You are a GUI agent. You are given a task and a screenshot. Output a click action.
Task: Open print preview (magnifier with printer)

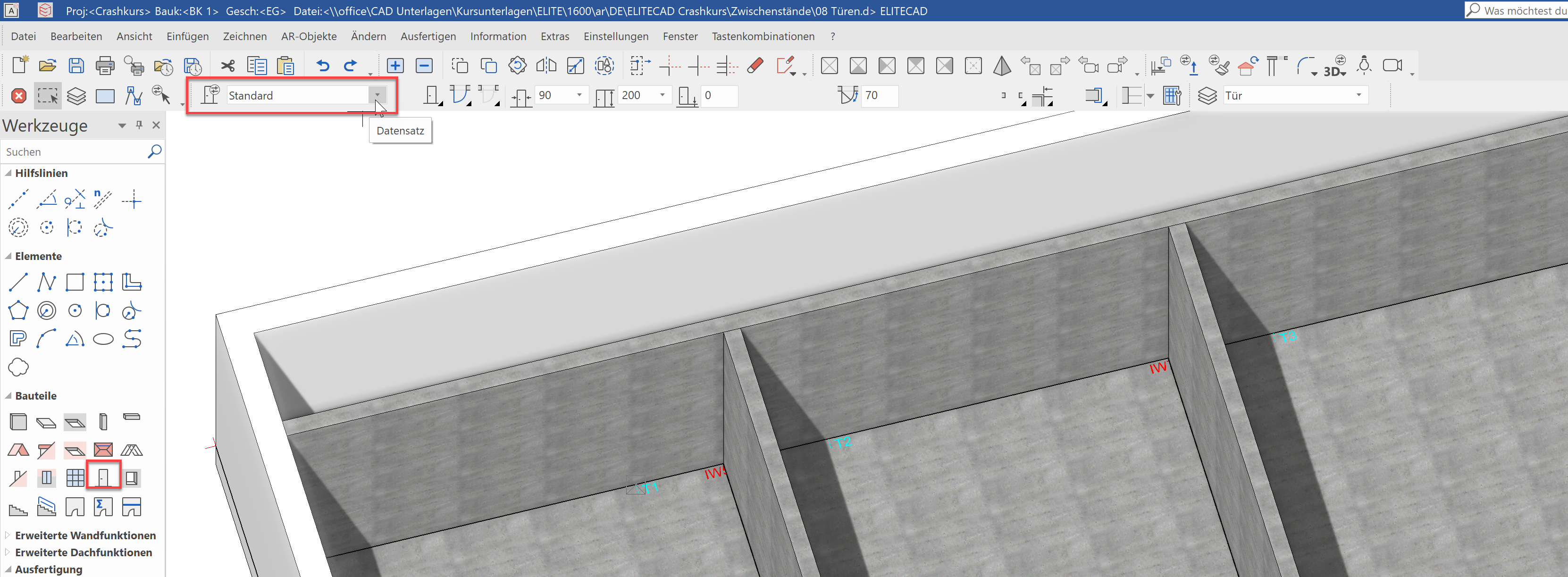pyautogui.click(x=134, y=65)
